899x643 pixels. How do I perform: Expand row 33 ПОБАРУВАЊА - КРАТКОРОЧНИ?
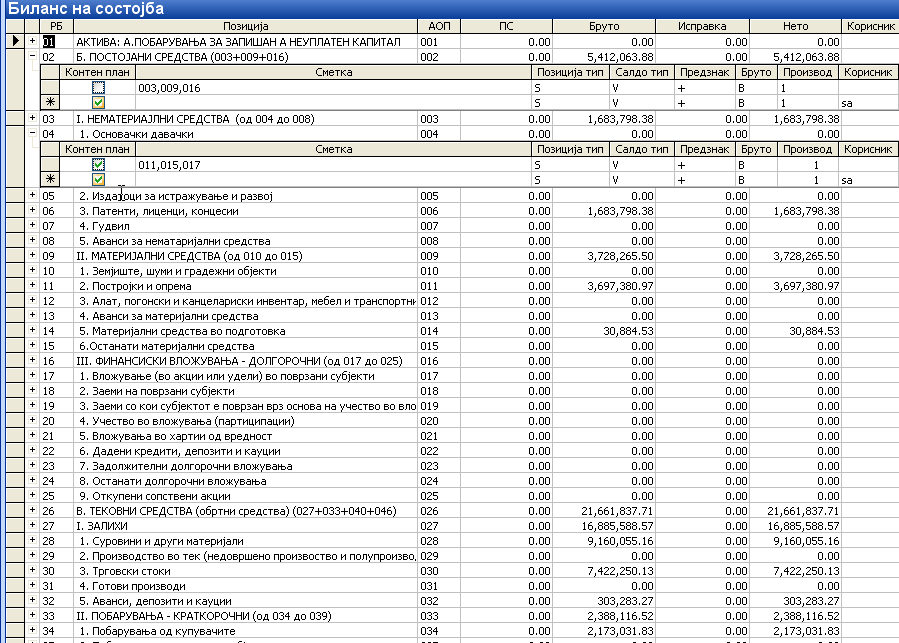click(x=32, y=615)
